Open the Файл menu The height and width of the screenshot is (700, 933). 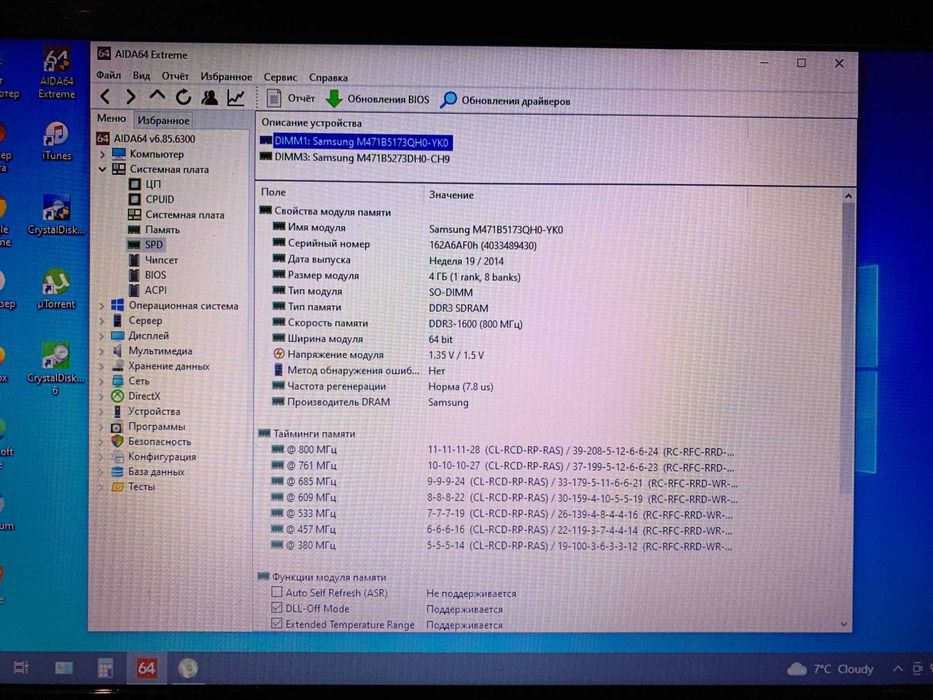[108, 75]
